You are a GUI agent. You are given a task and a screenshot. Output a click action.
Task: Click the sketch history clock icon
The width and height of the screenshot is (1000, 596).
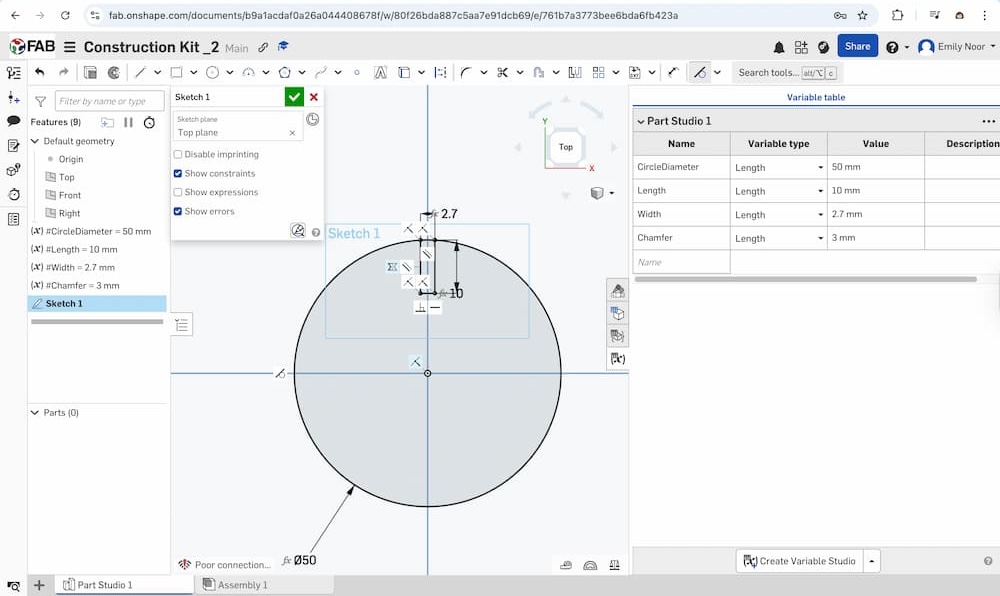click(312, 119)
